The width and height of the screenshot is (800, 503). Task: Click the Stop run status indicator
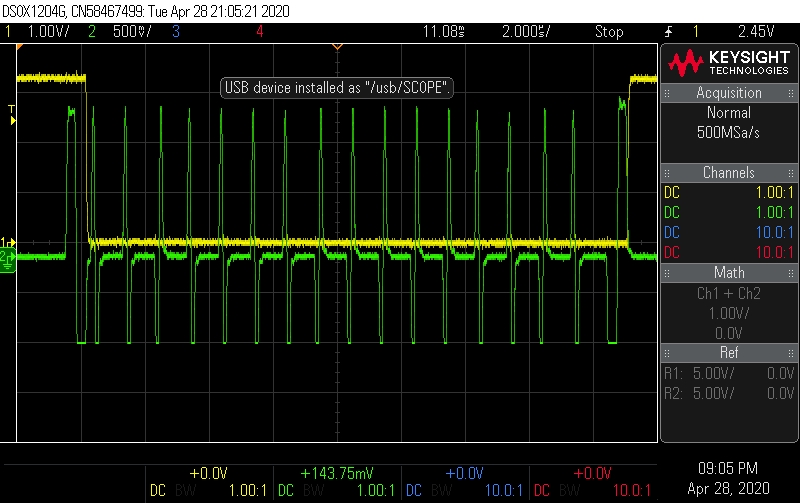coord(608,32)
